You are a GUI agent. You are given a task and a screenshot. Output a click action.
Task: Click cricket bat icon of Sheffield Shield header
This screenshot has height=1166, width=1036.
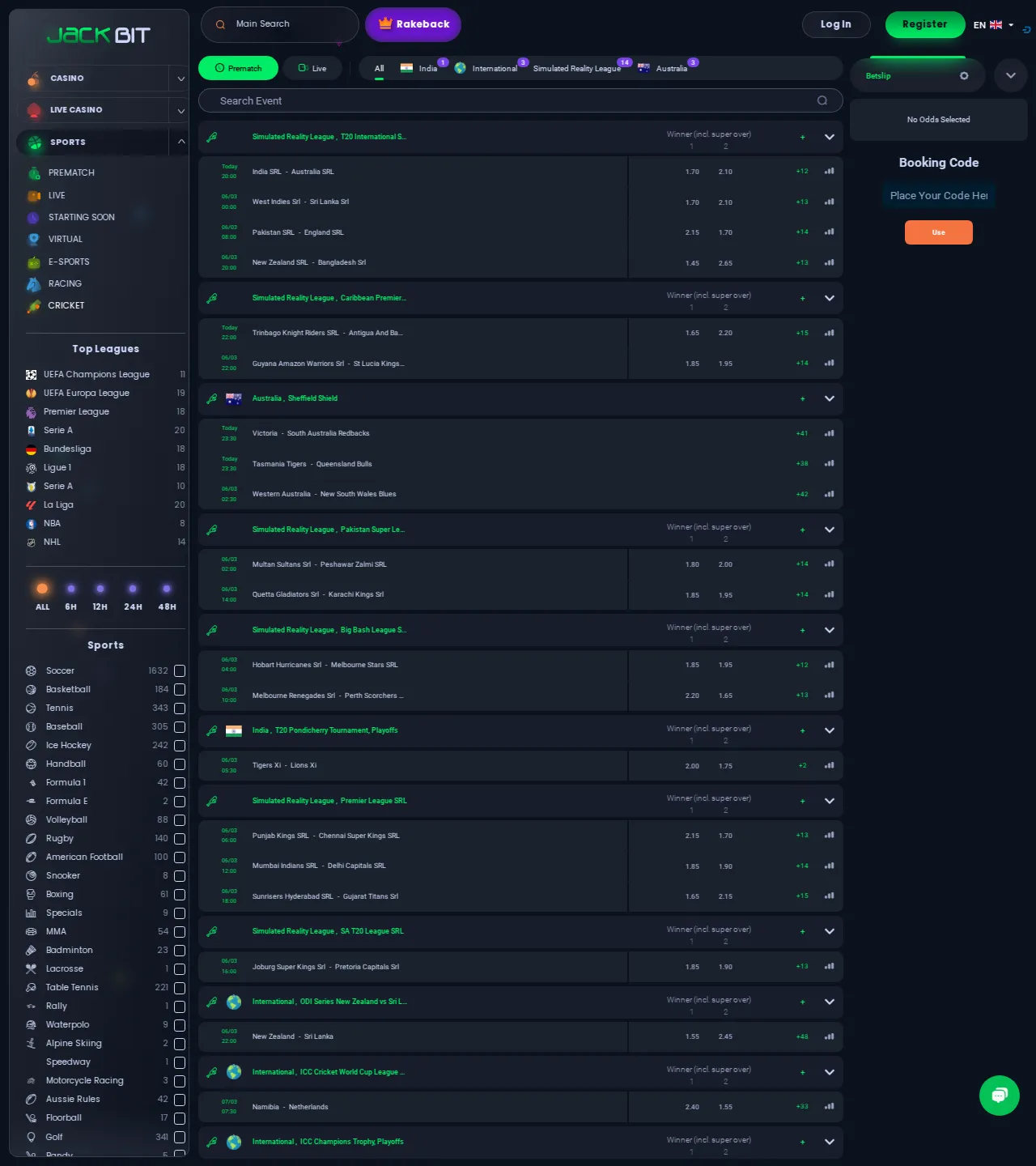coord(211,398)
